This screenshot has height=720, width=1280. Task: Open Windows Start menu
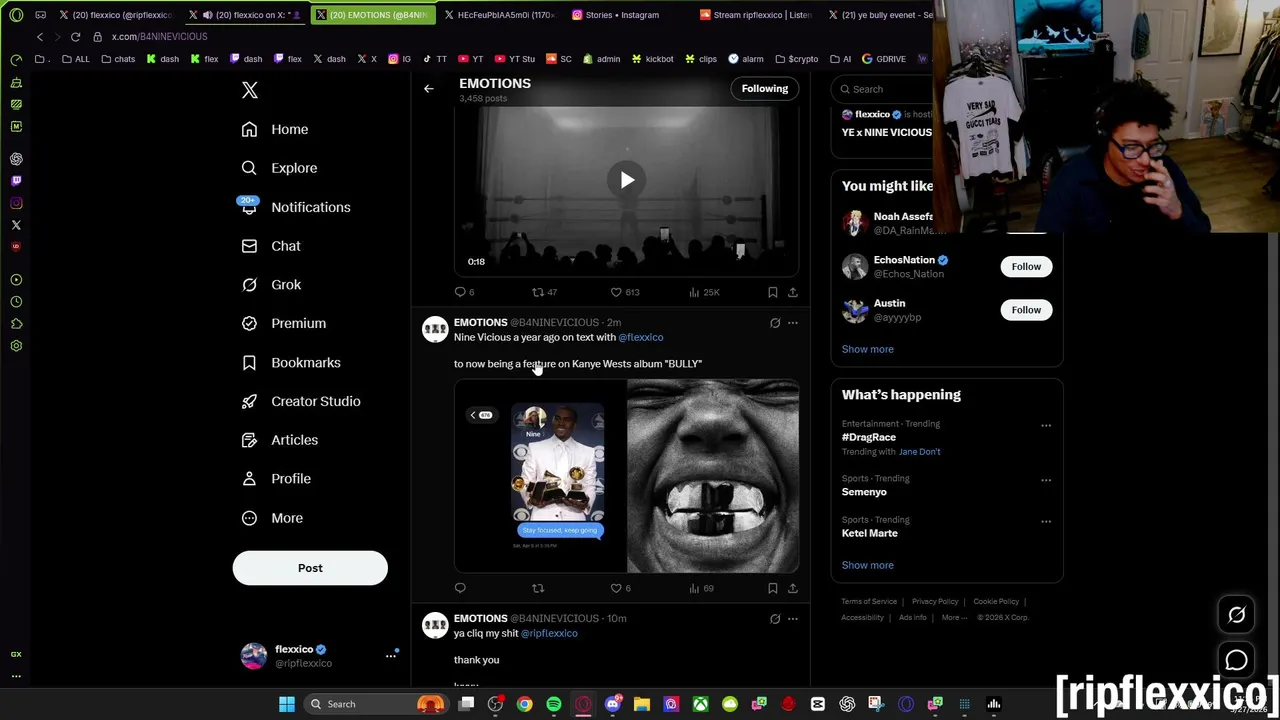point(287,704)
